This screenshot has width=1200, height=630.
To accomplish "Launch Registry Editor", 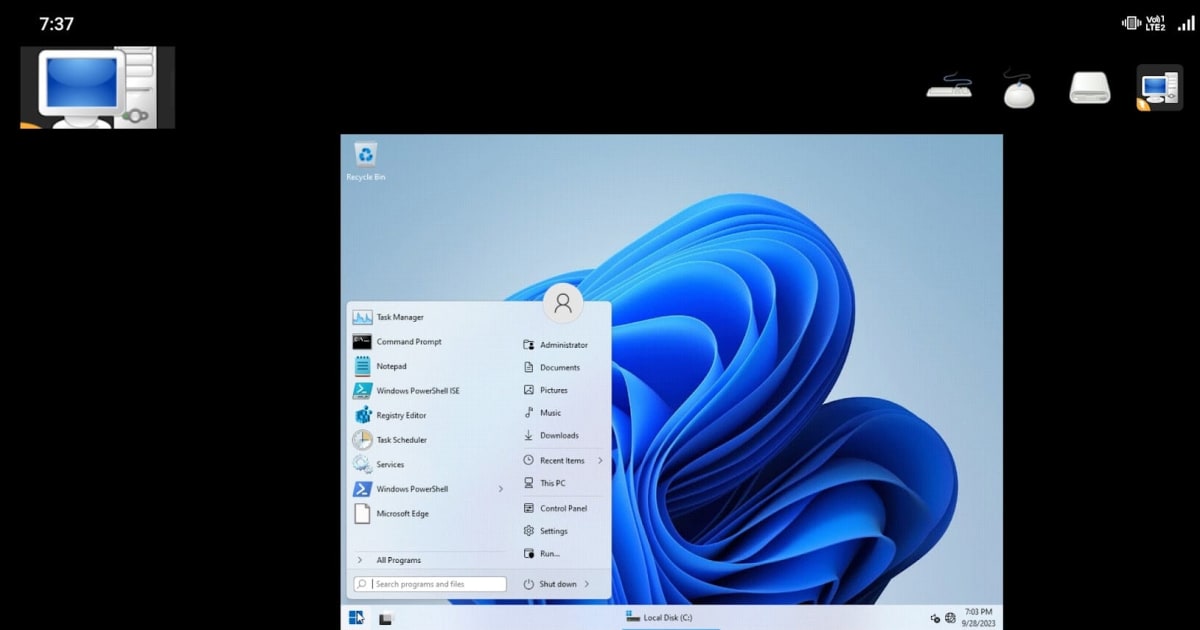I will (401, 414).
